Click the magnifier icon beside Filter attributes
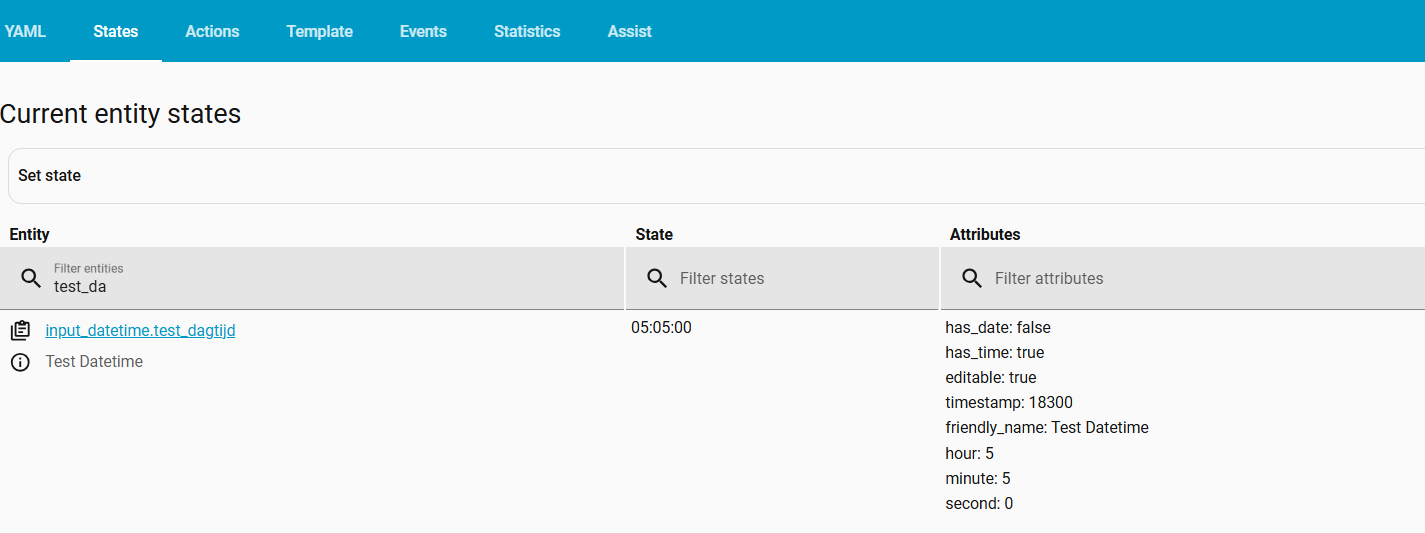1425x533 pixels. pos(972,278)
